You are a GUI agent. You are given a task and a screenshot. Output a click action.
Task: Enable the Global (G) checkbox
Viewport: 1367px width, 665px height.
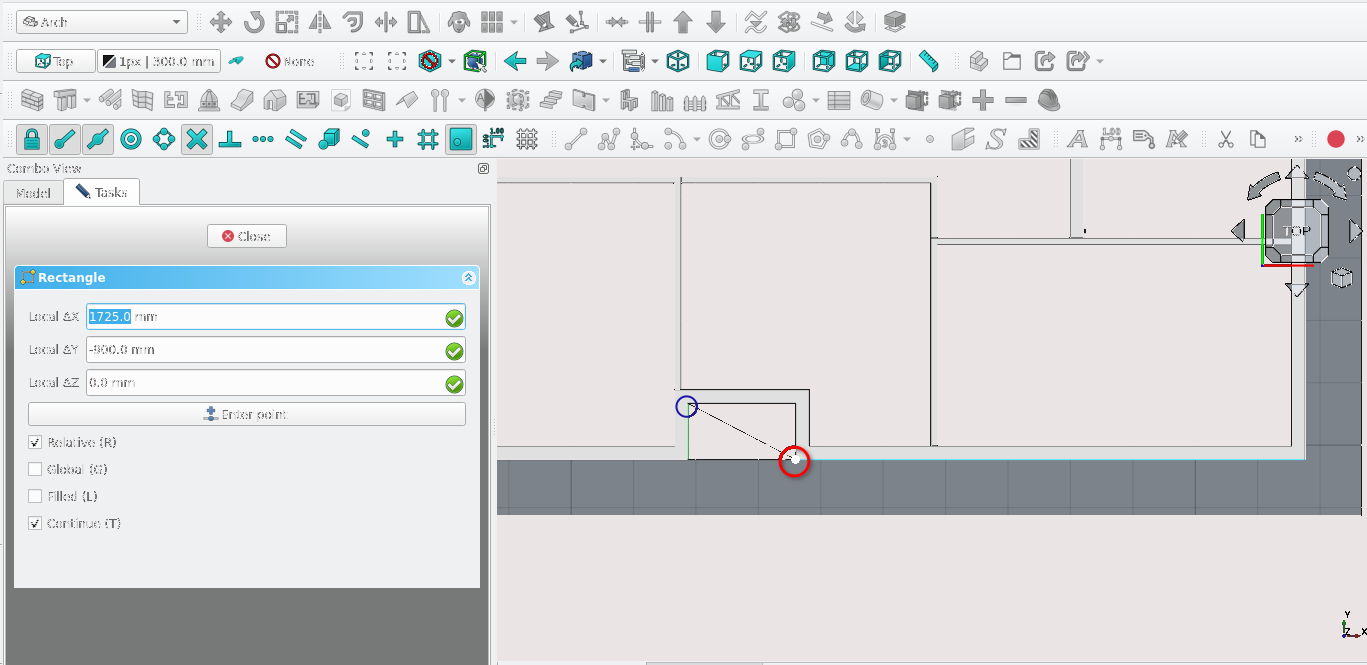click(35, 469)
